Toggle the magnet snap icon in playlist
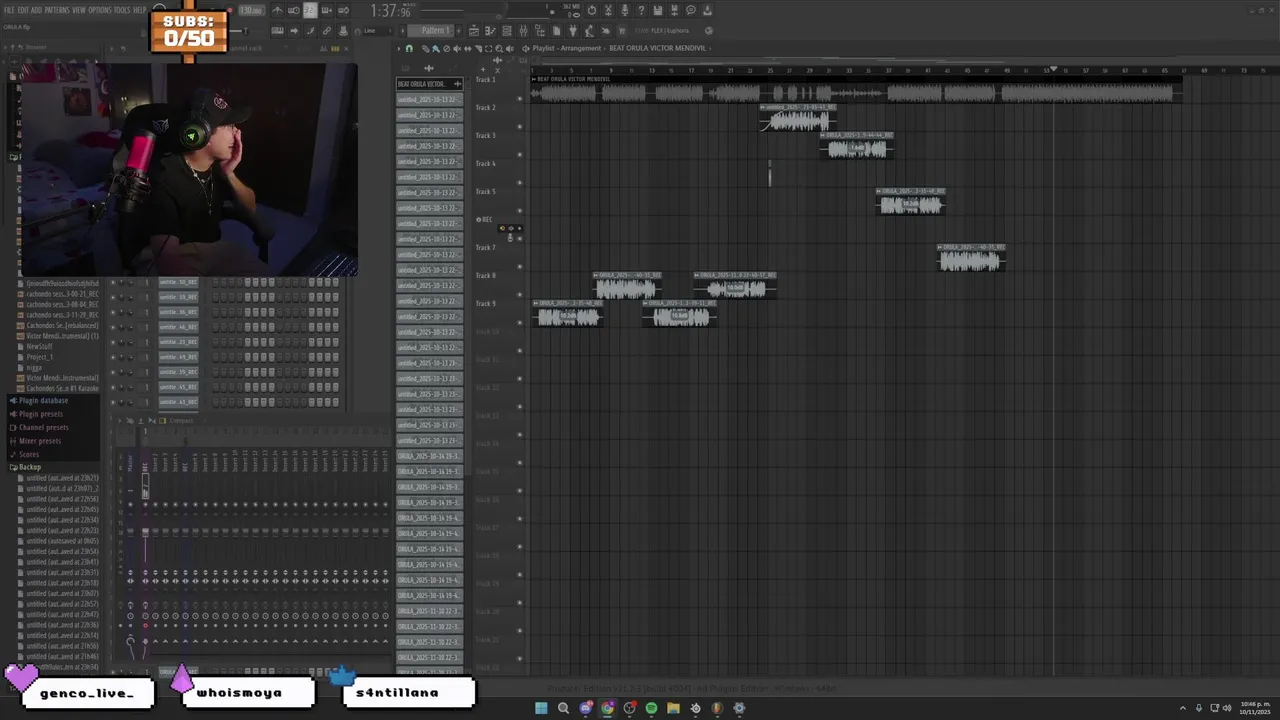Viewport: 1280px width, 720px height. [x=409, y=49]
